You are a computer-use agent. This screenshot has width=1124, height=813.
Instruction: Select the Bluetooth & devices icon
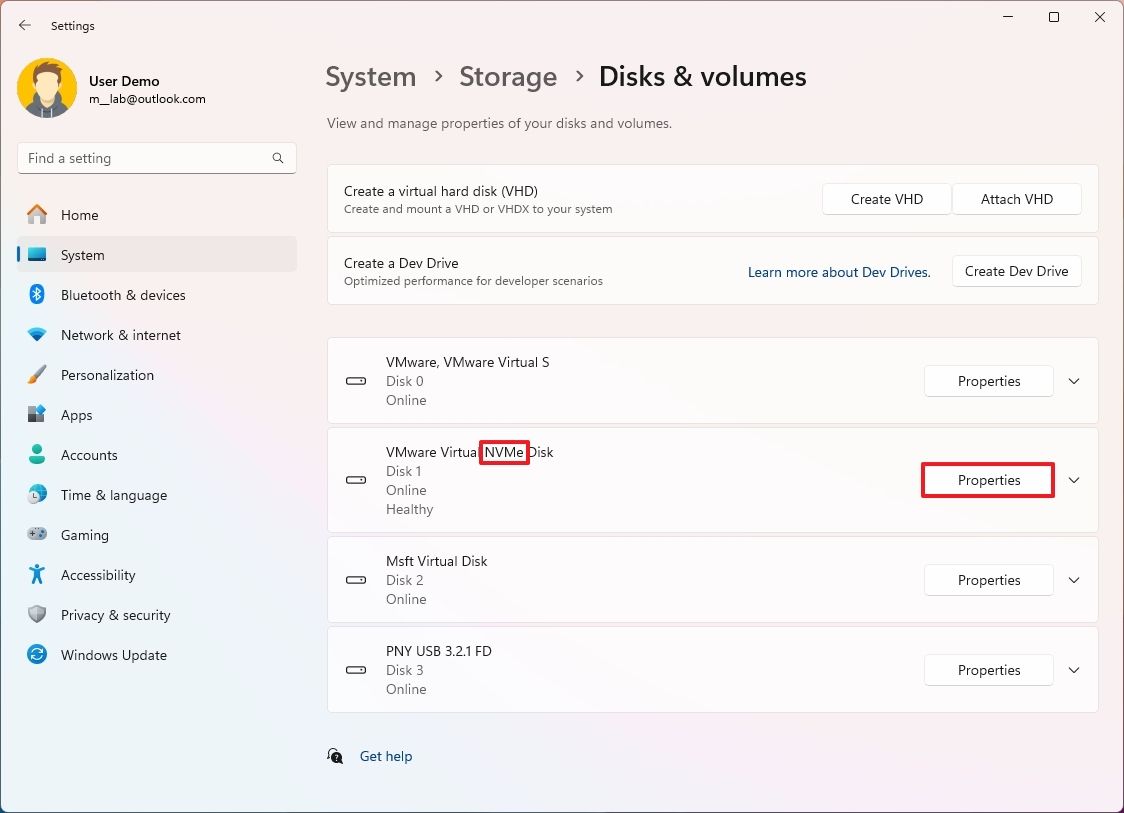[x=36, y=295]
